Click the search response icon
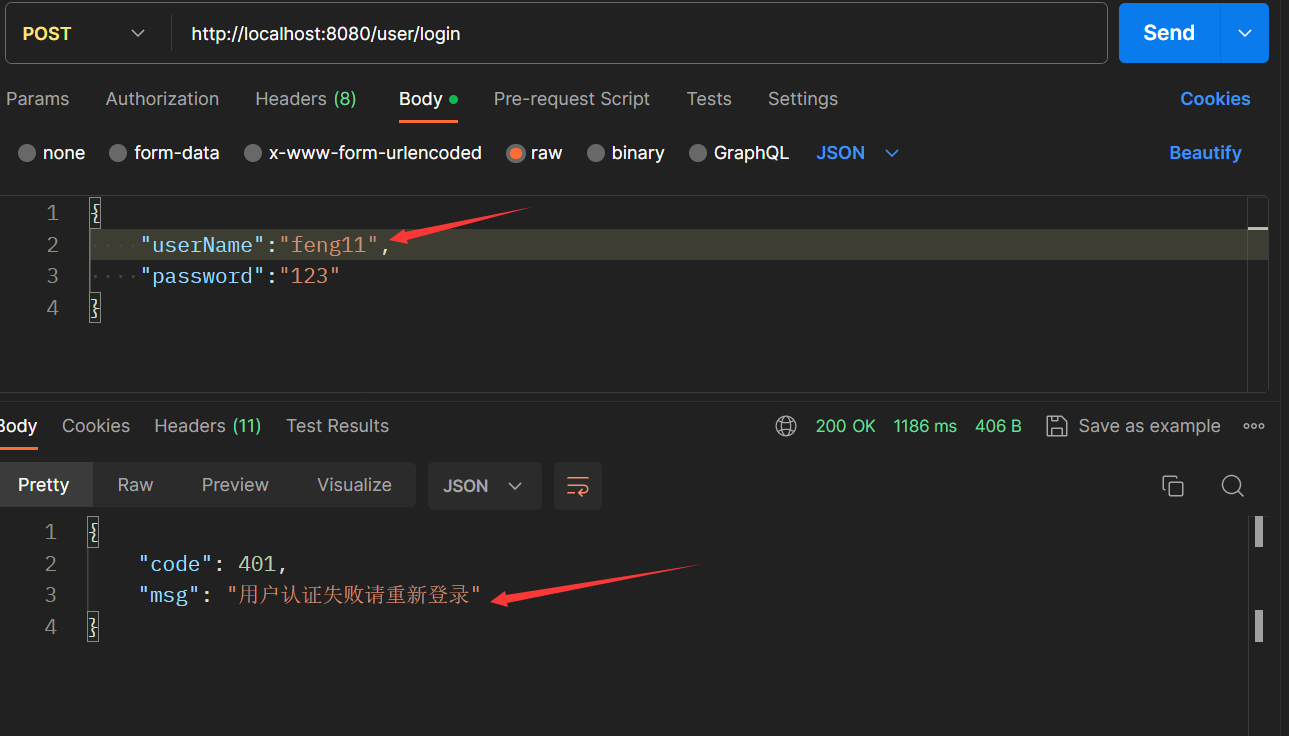1289x736 pixels. pyautogui.click(x=1233, y=486)
